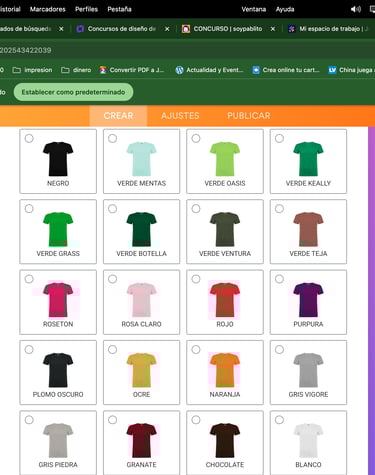Go to the PUBLICAR tab
This screenshot has width=375, height=475.
pyautogui.click(x=249, y=116)
